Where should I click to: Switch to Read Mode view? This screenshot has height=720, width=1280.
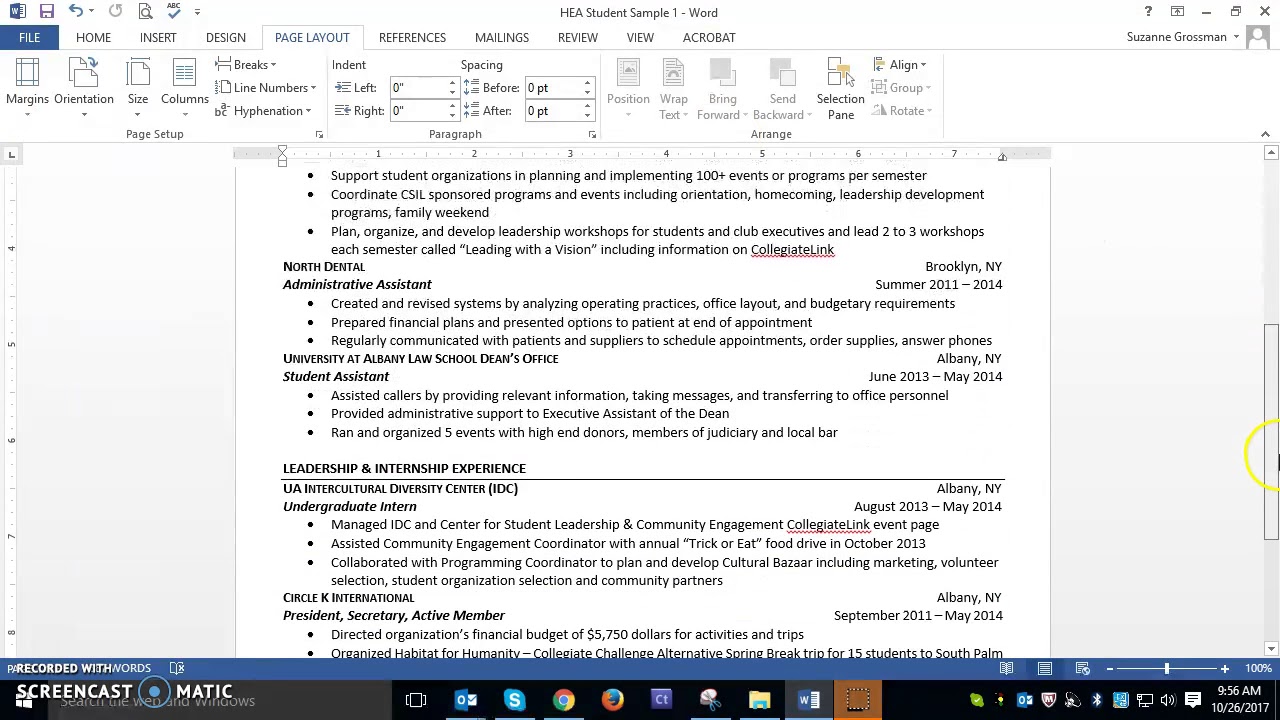pyautogui.click(x=1007, y=668)
